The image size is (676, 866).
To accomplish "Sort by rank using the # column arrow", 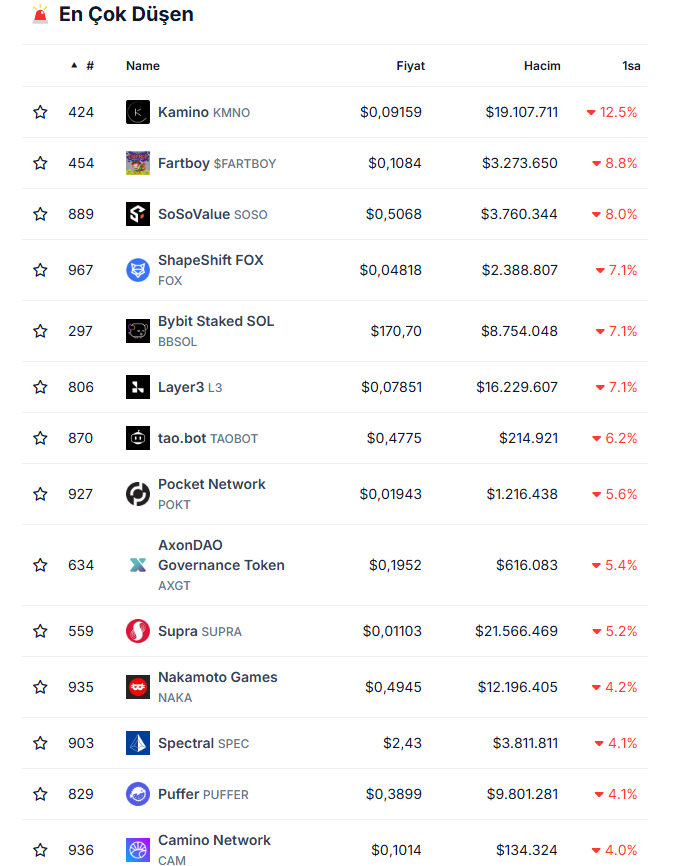I will 84,66.
